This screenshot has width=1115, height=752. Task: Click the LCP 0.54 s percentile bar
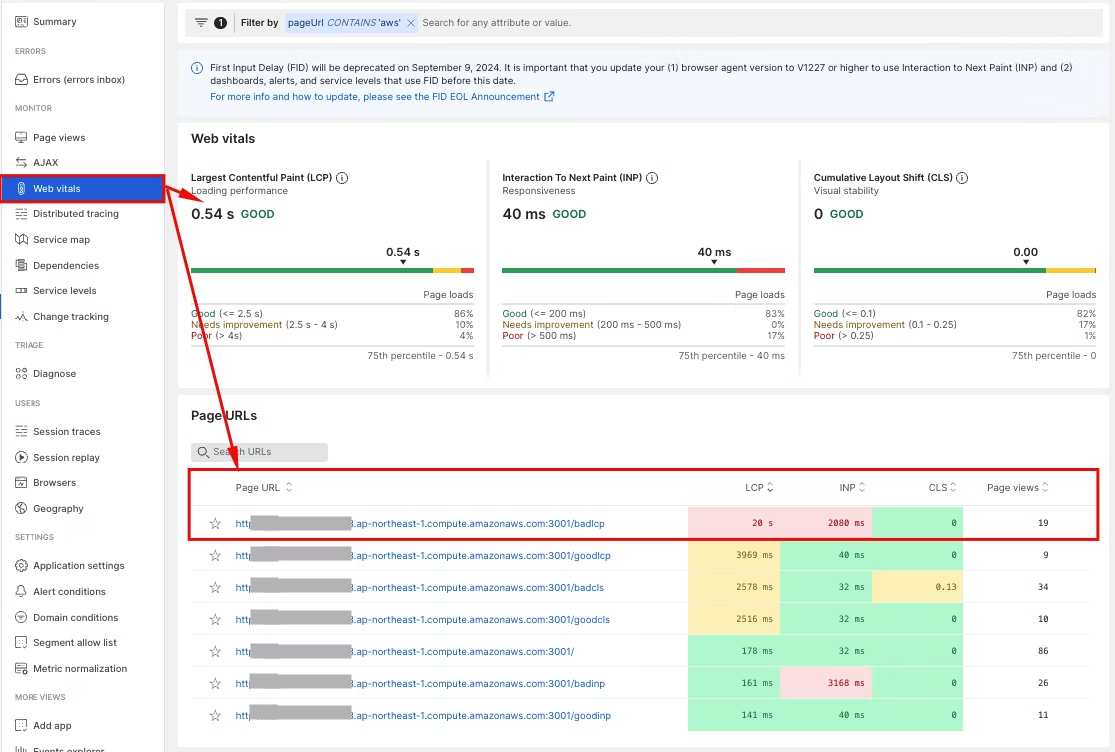point(332,271)
